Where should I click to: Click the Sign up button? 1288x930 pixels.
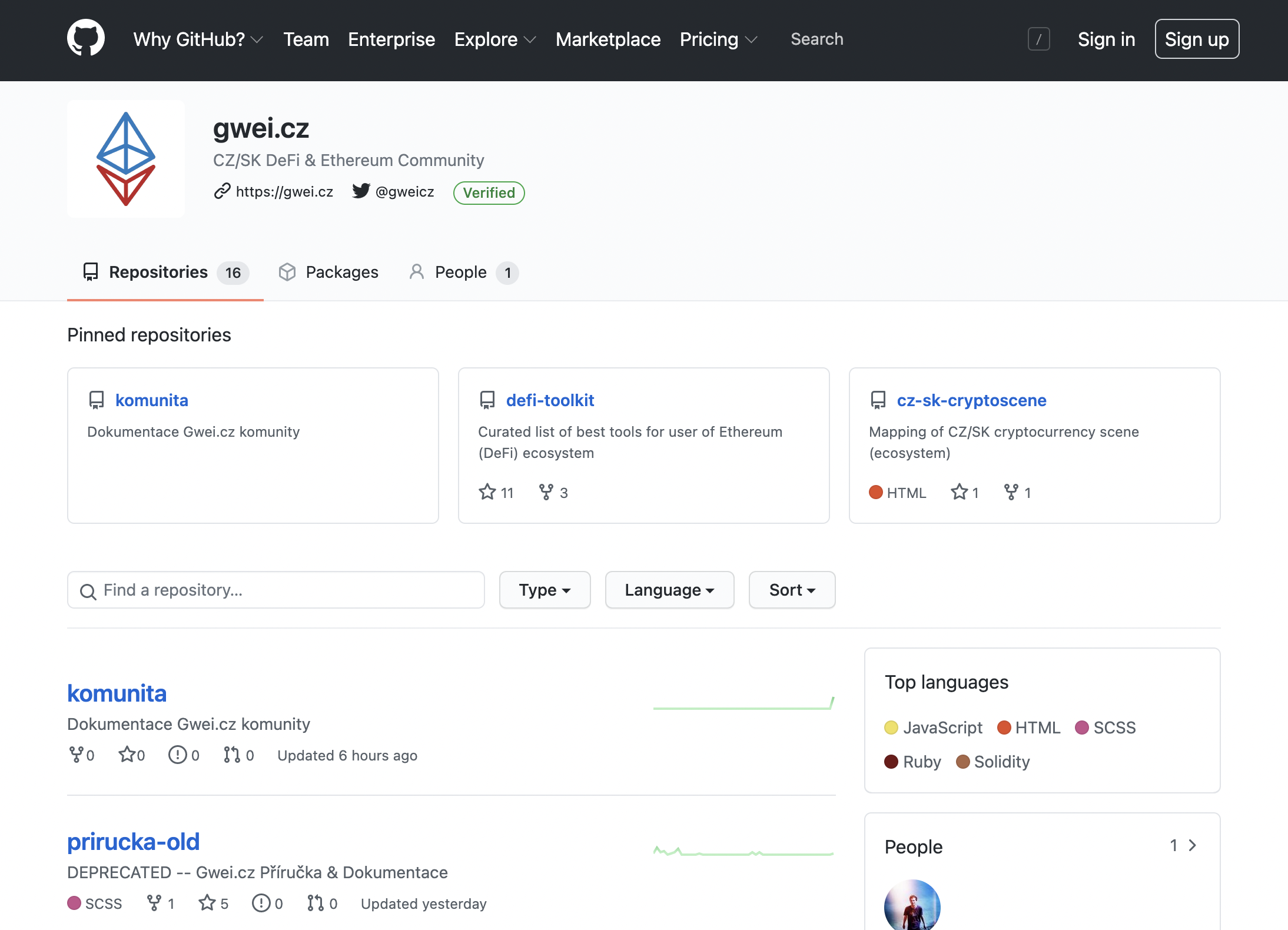(x=1197, y=38)
